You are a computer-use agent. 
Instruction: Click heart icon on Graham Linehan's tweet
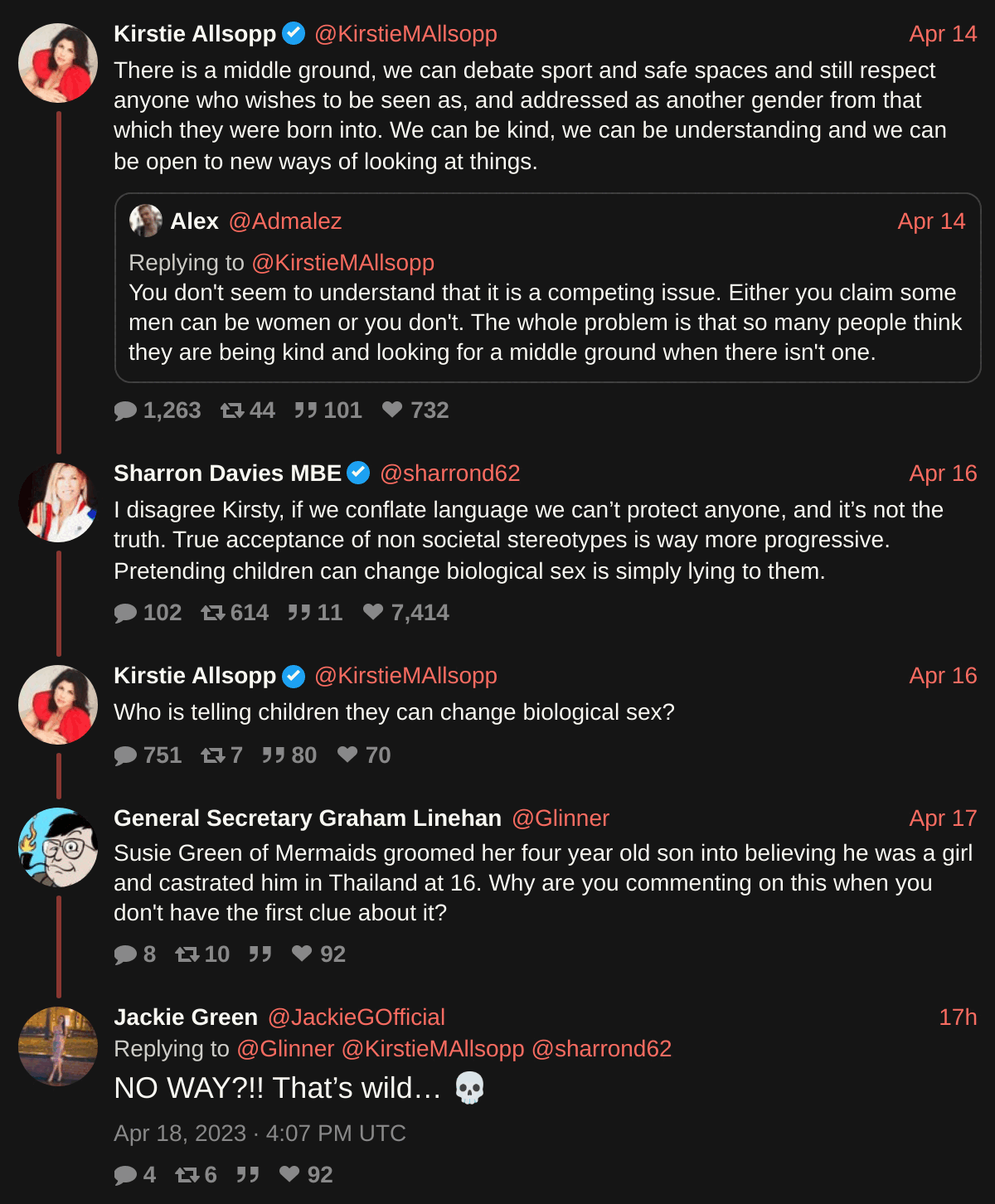(x=302, y=954)
